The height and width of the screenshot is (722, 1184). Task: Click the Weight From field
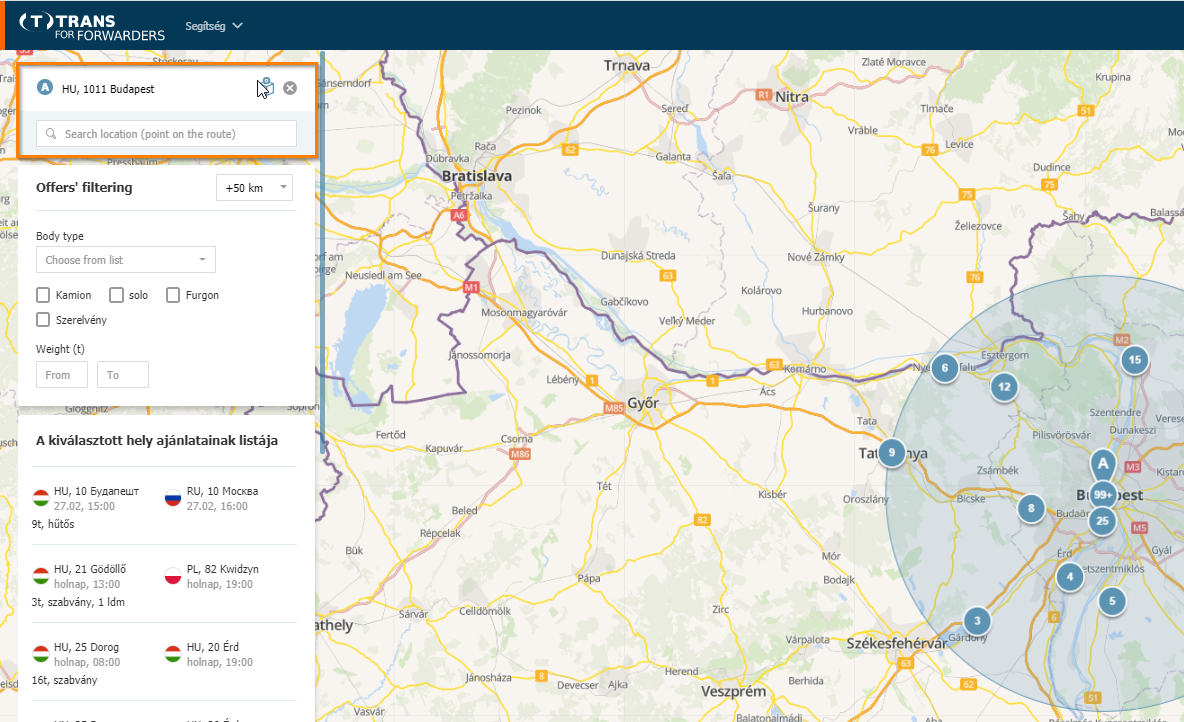click(62, 375)
